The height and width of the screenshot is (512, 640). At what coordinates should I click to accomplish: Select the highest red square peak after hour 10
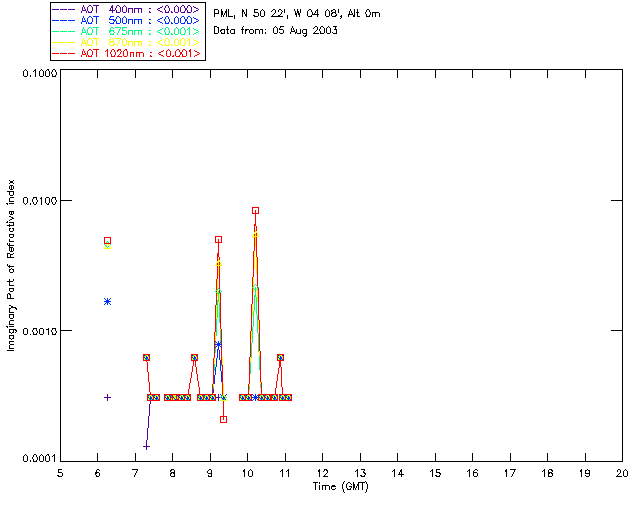click(256, 211)
